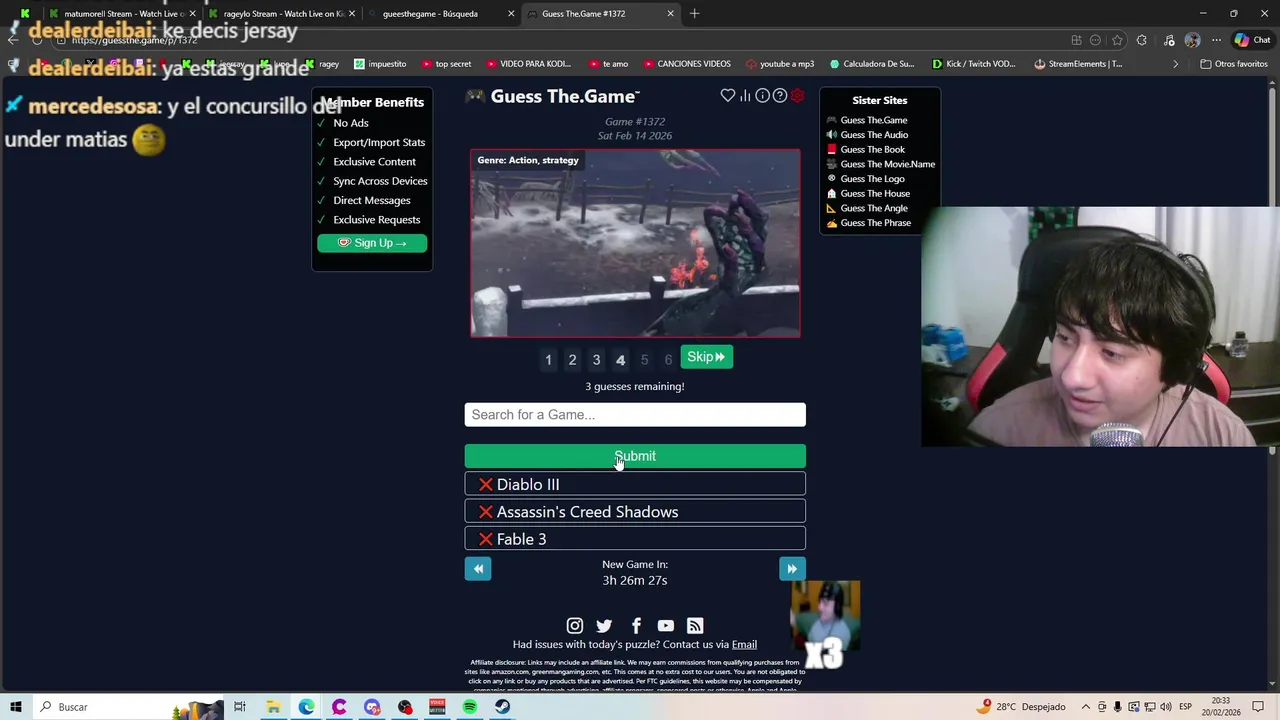Open browser settings ellipsis menu
The width and height of the screenshot is (1280, 720).
click(x=1216, y=40)
